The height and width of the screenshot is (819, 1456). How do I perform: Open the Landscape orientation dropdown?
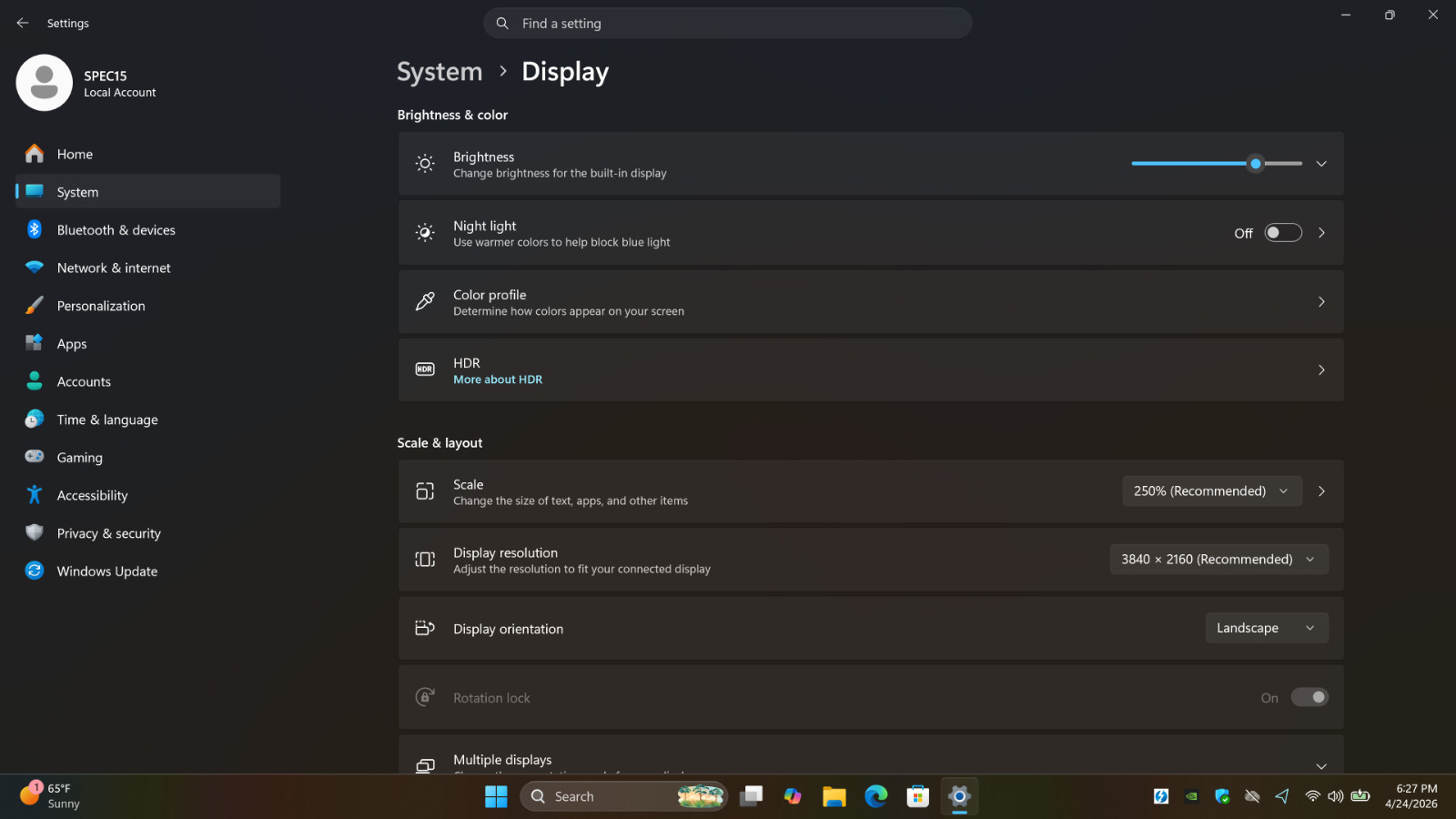pyautogui.click(x=1267, y=628)
